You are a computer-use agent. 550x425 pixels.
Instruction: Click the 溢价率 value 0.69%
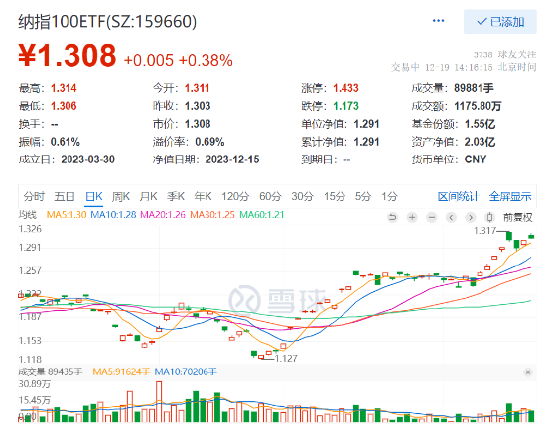tap(210, 142)
